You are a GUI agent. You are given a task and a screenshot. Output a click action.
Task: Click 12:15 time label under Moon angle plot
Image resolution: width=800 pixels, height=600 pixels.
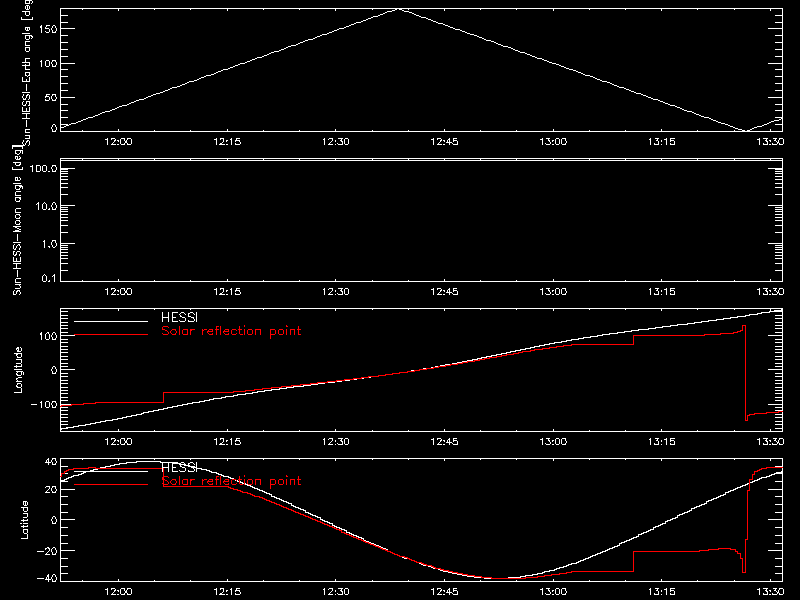pyautogui.click(x=227, y=292)
